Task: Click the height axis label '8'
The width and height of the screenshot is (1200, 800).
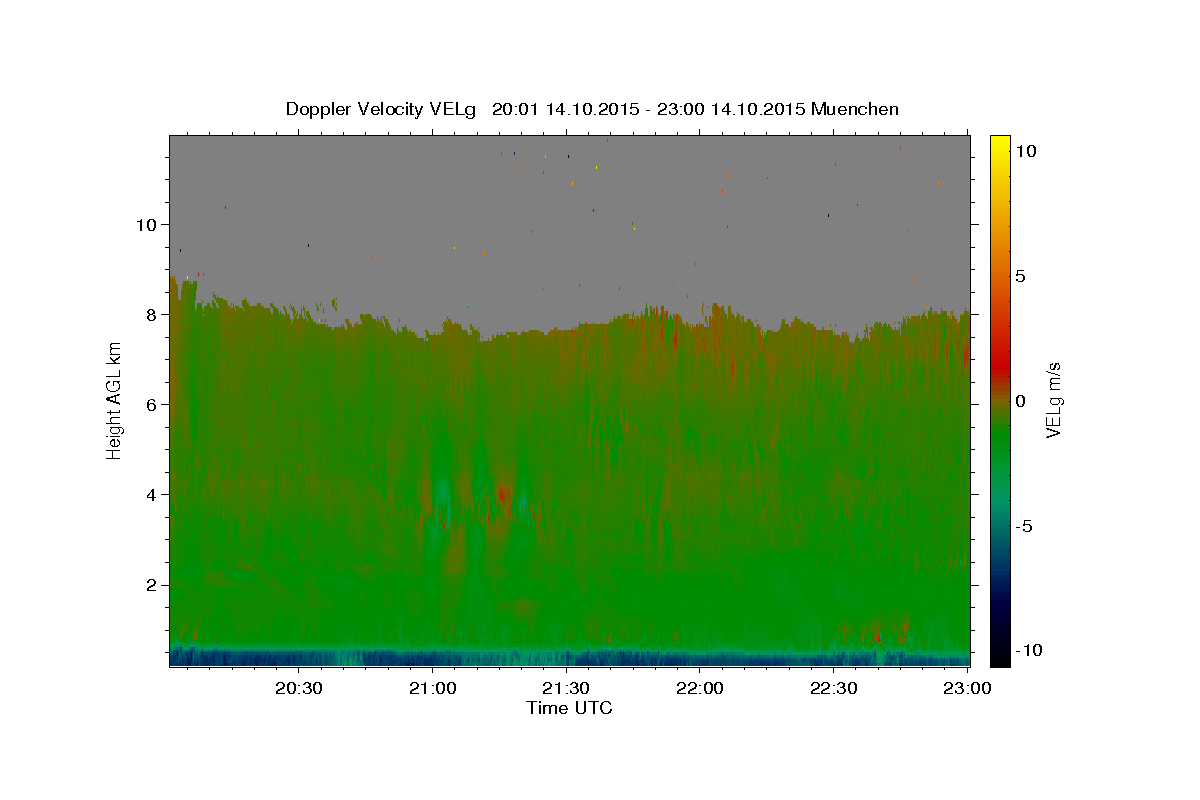Action: click(x=152, y=314)
